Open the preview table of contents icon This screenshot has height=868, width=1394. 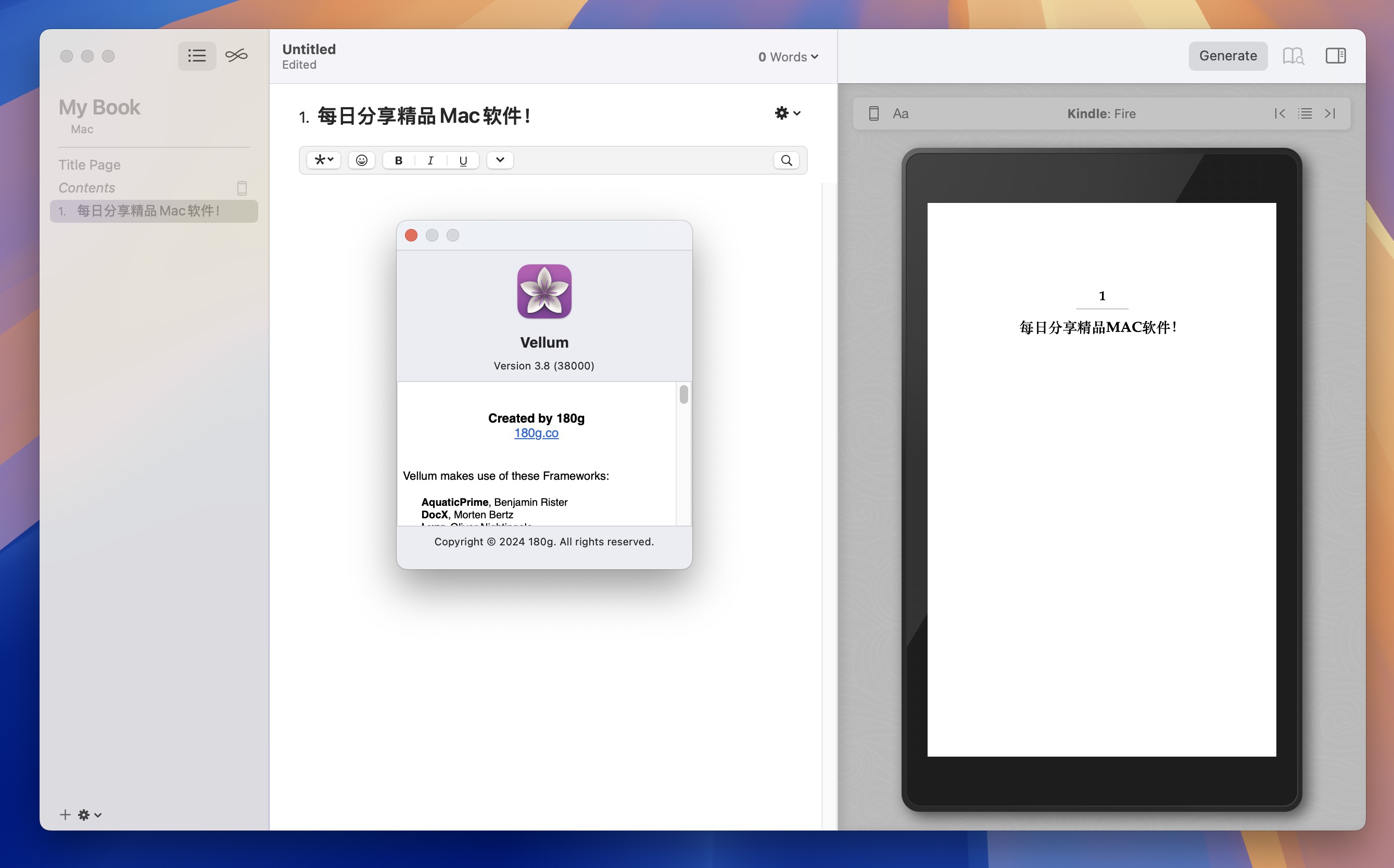tap(1304, 113)
